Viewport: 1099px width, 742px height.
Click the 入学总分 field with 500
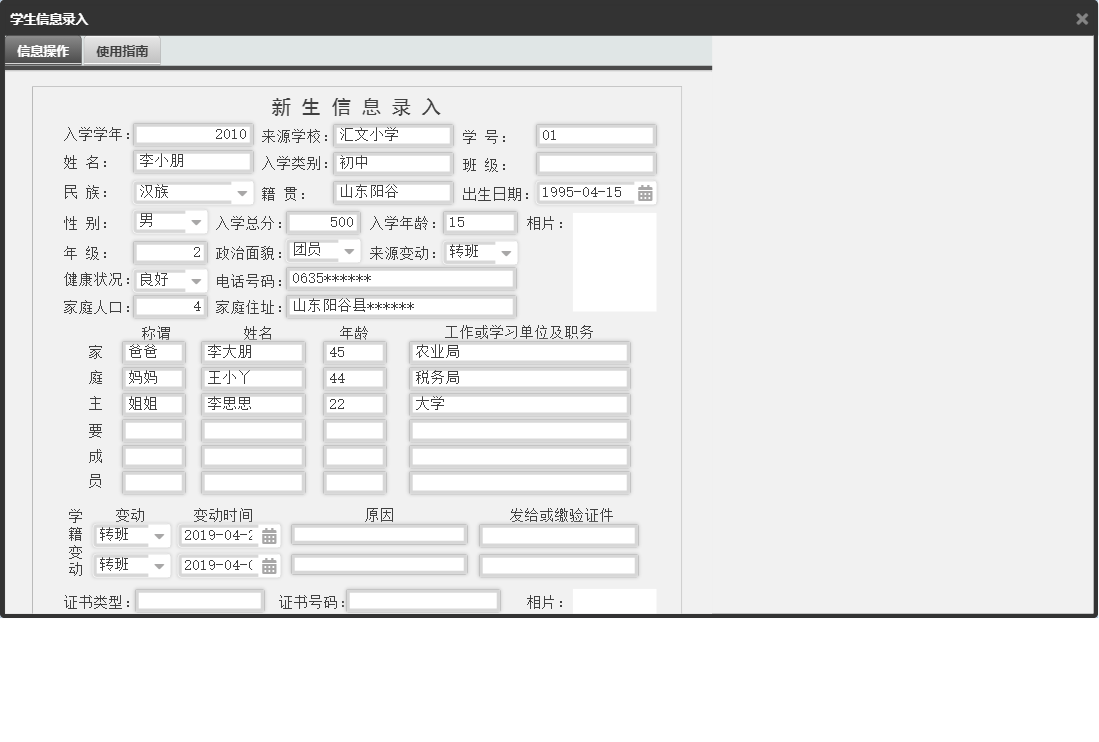tap(324, 223)
